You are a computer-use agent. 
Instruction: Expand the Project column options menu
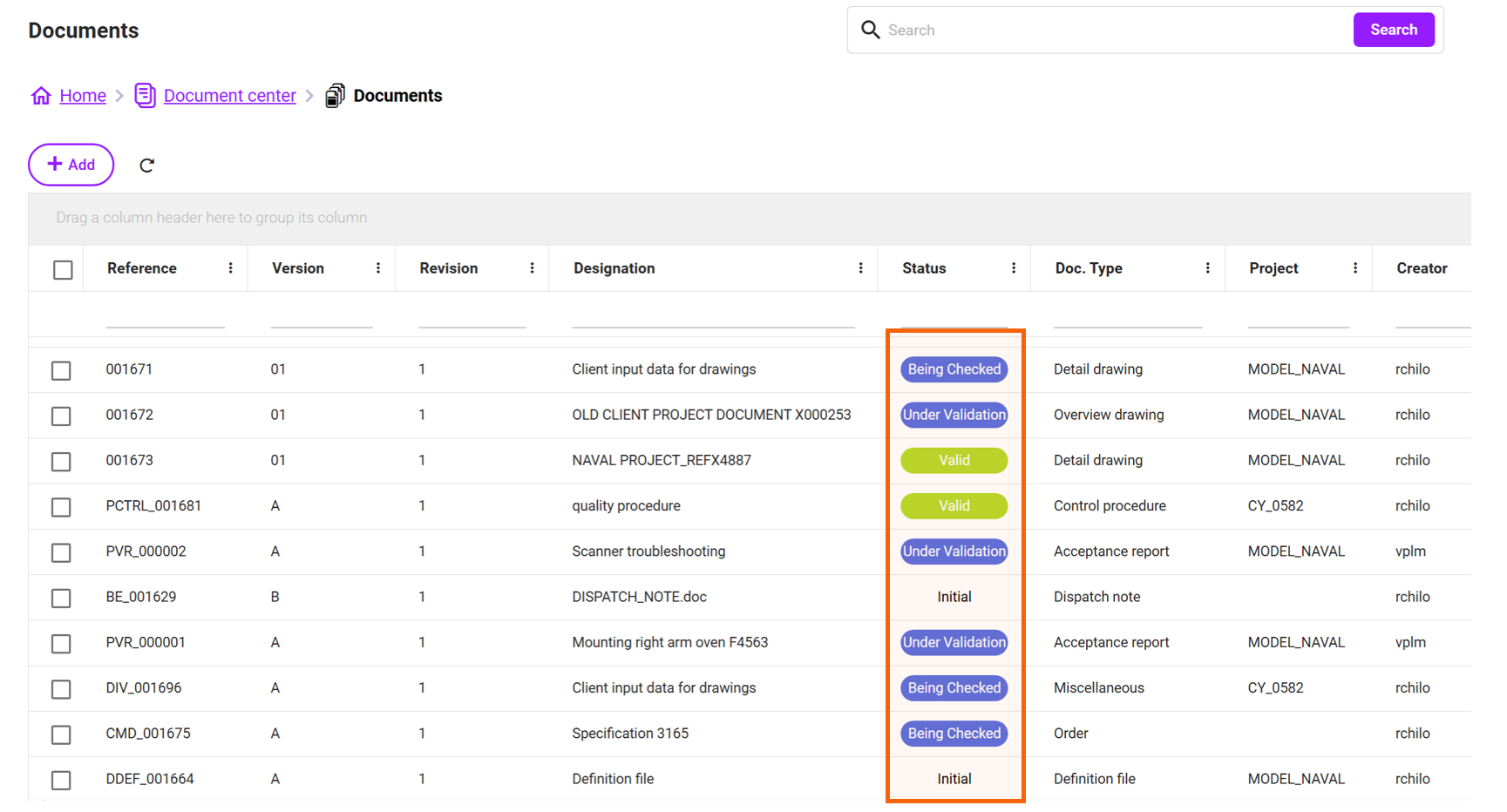[1354, 268]
